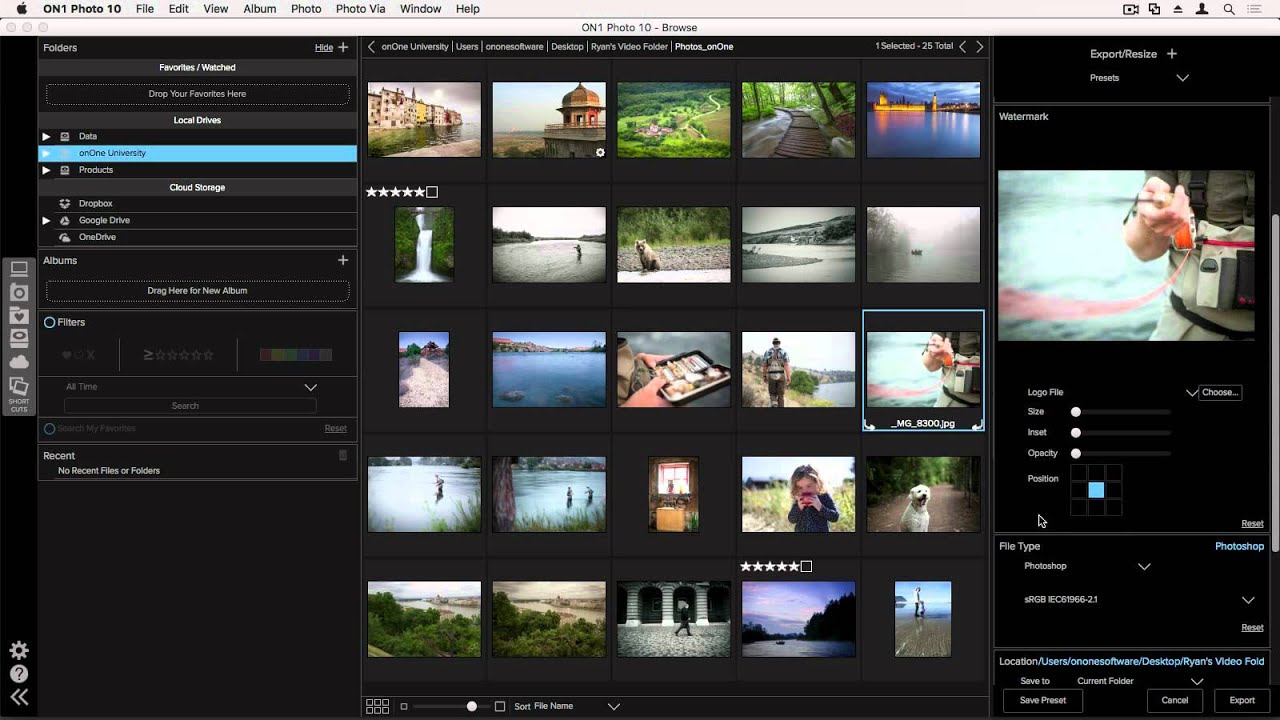Image resolution: width=1280 pixels, height=720 pixels.
Task: Go to previous image arrow near 25 Total
Action: 963,46
